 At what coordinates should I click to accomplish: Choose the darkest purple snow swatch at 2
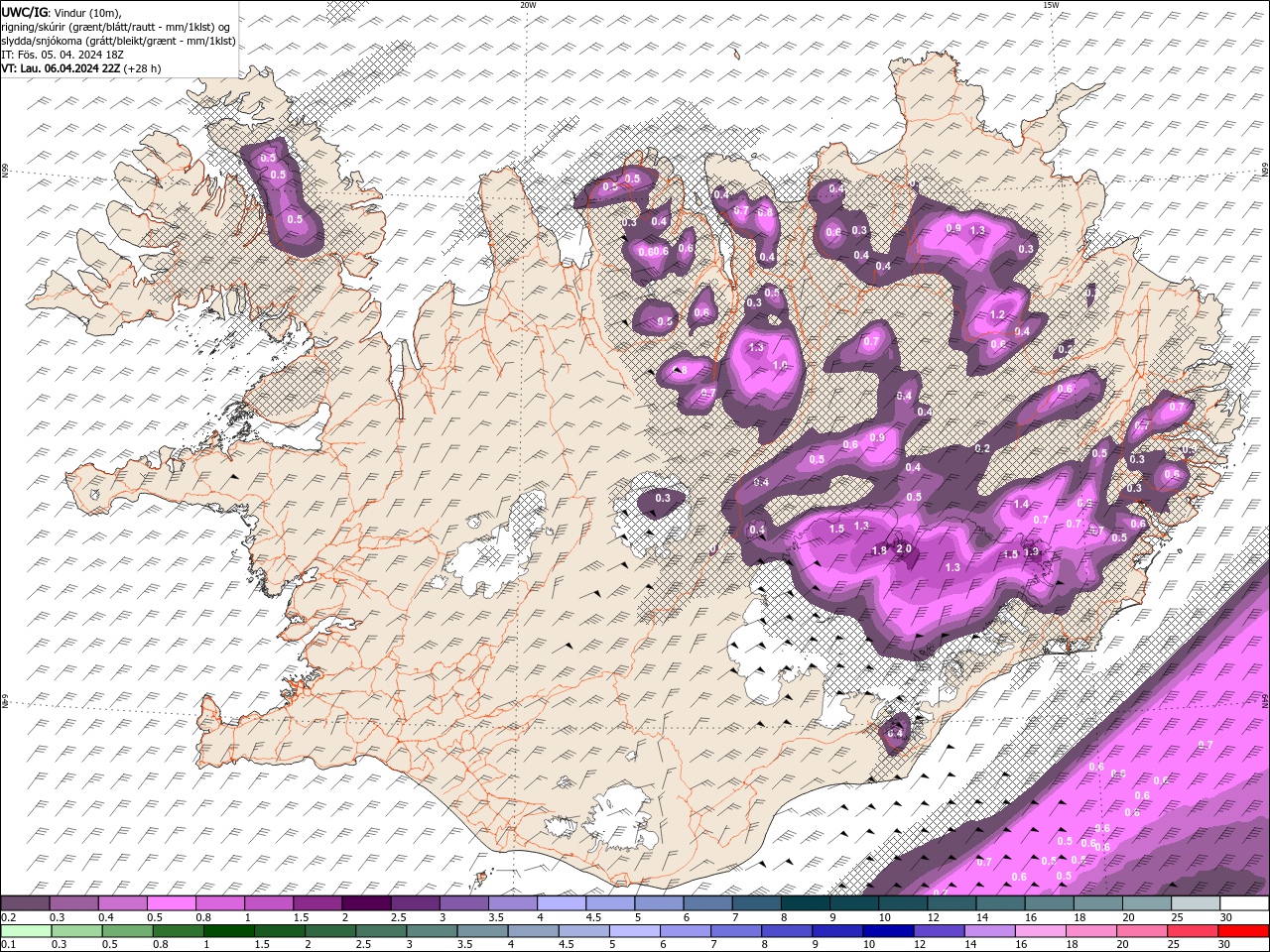(x=366, y=903)
